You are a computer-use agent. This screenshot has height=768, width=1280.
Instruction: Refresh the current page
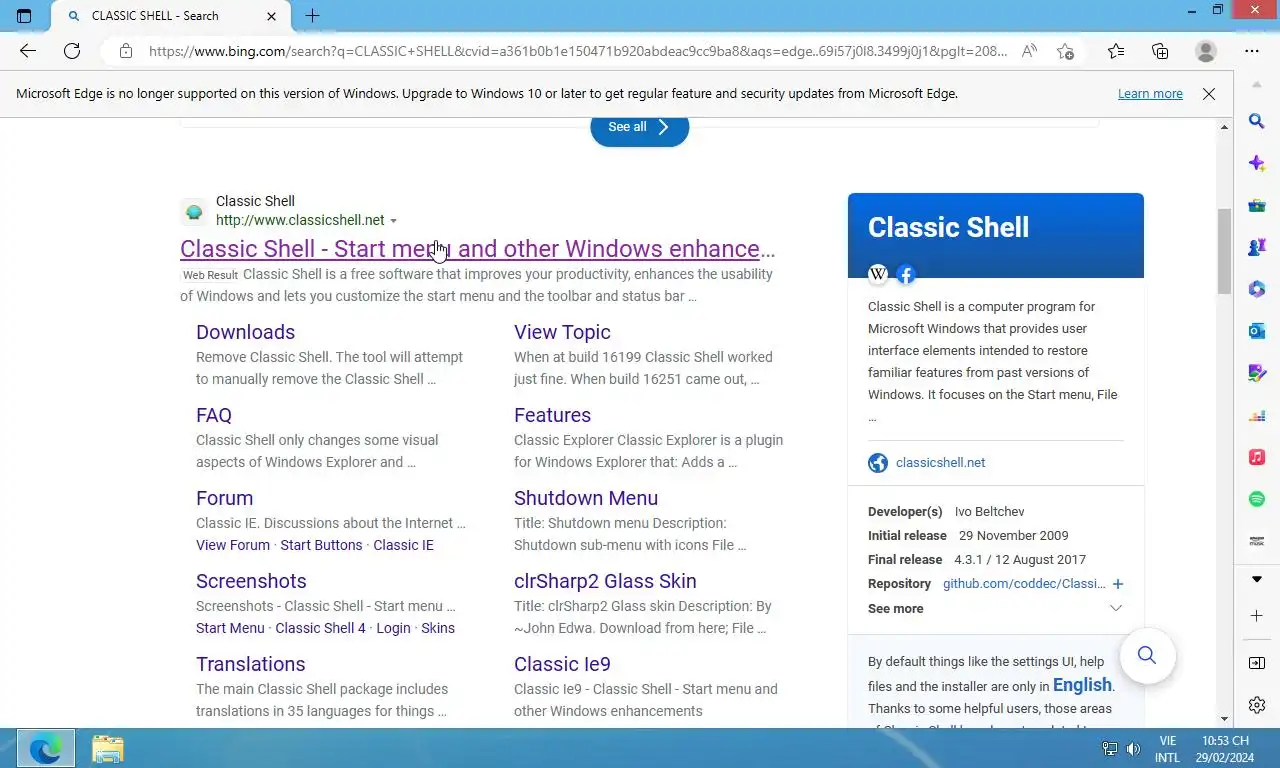point(72,51)
